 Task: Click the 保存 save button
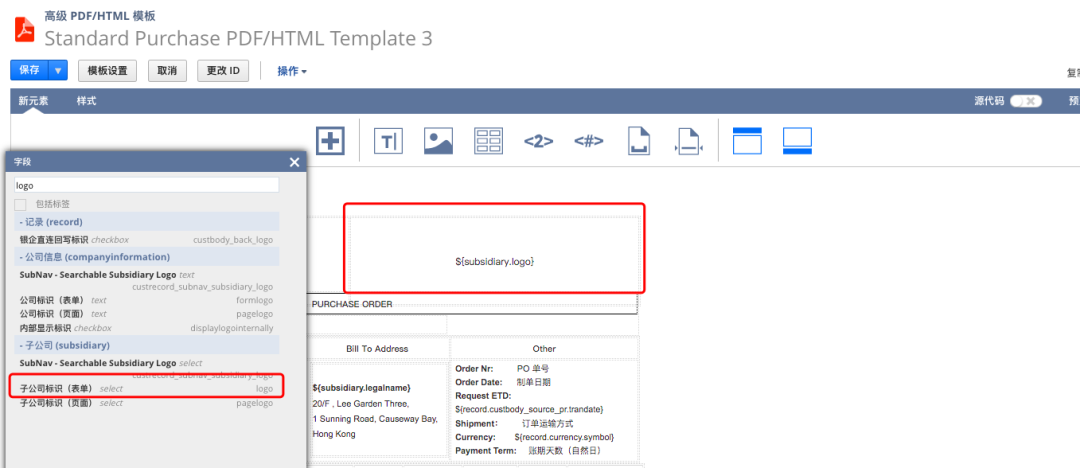(x=30, y=70)
